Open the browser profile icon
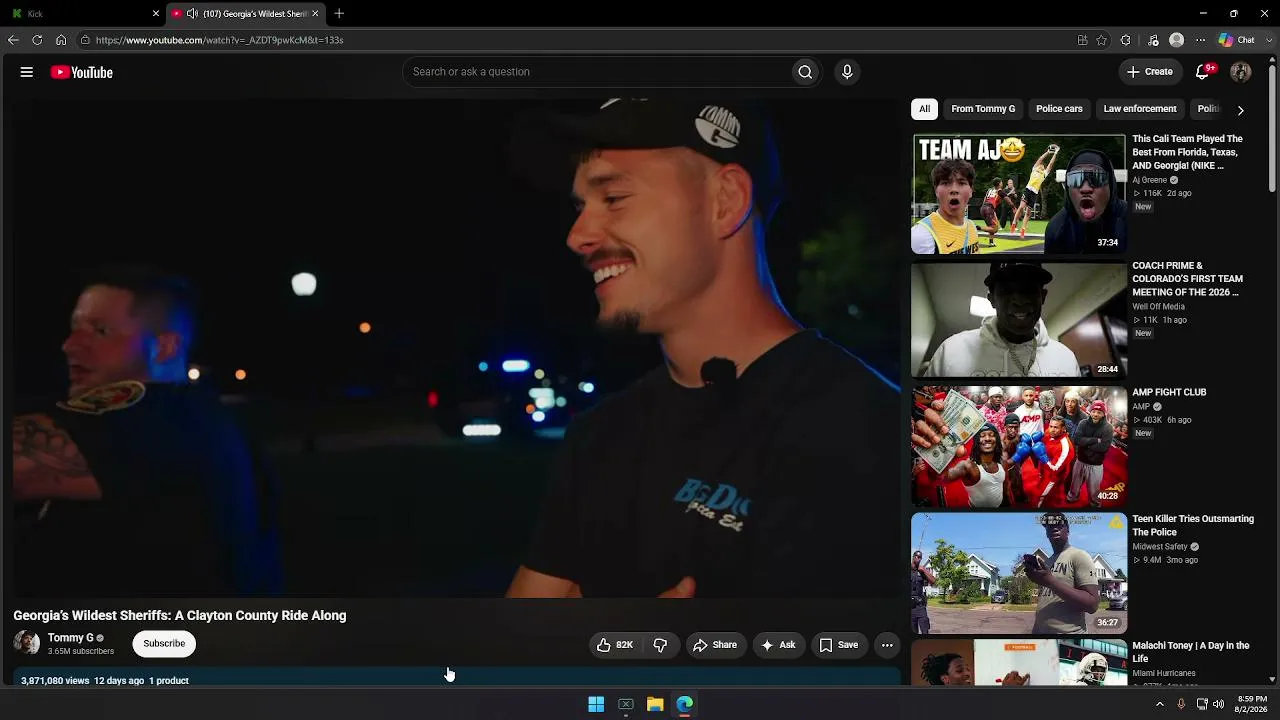1280x720 pixels. (1177, 40)
